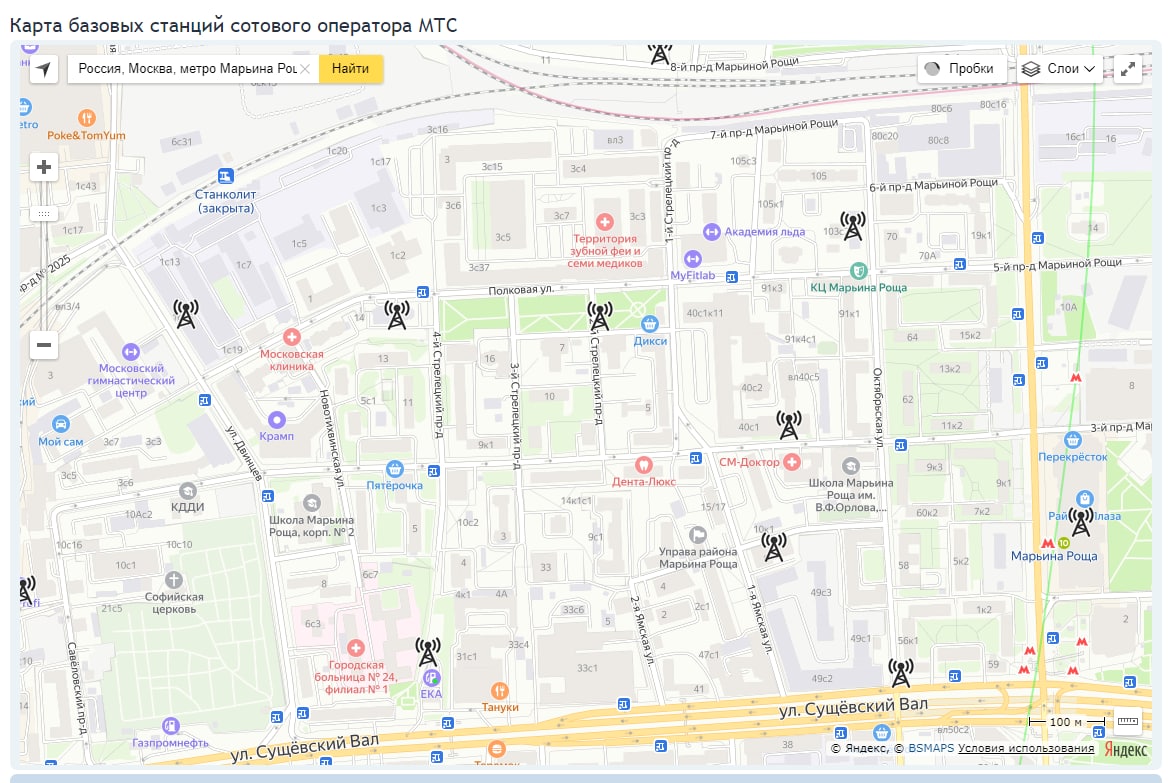Select cell tower above Дикси

point(600,316)
